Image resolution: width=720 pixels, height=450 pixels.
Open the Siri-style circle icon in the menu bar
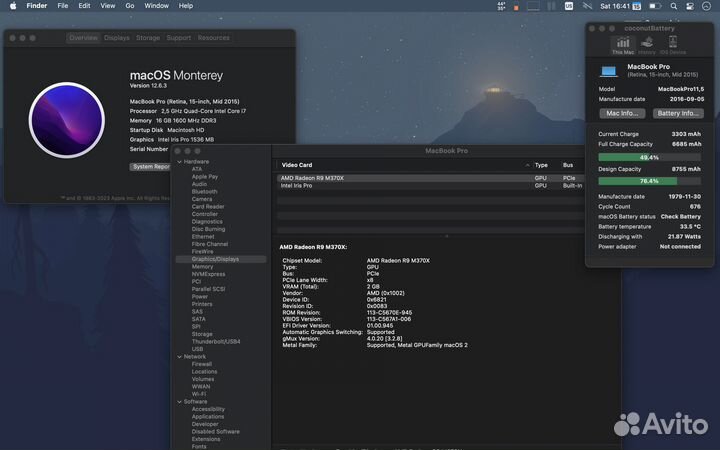(707, 6)
